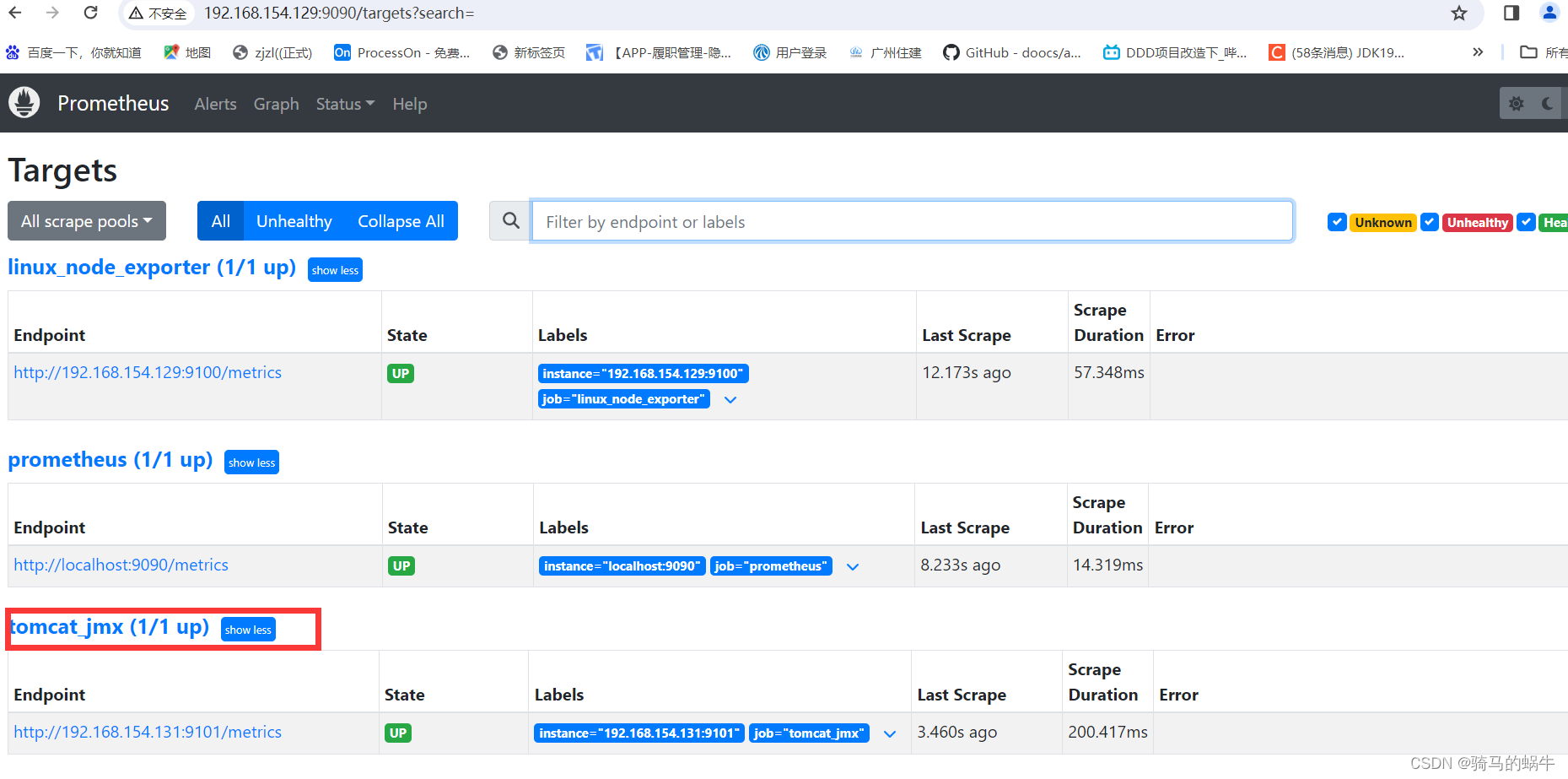Viewport: 1568px width, 779px height.
Task: Show only Unhealthy targets
Action: coord(294,220)
